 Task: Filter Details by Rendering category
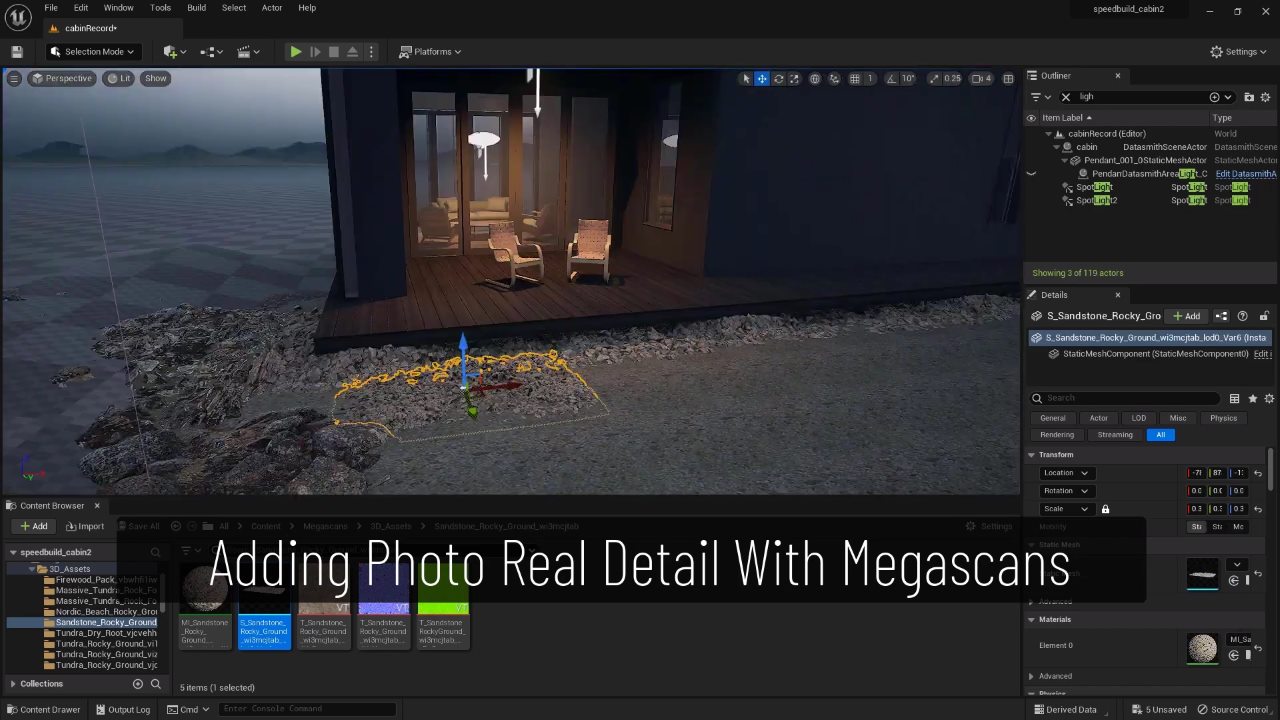1057,435
